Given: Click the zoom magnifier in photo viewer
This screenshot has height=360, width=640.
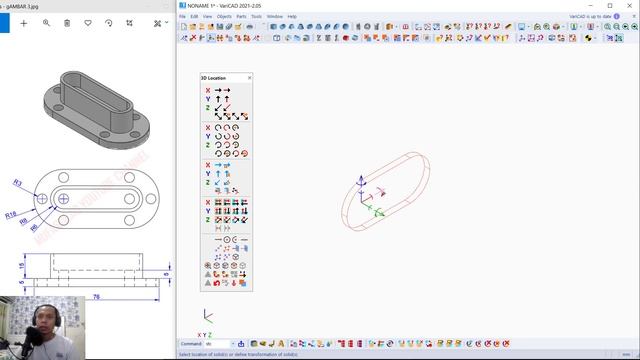Looking at the screenshot, I should click(46, 23).
